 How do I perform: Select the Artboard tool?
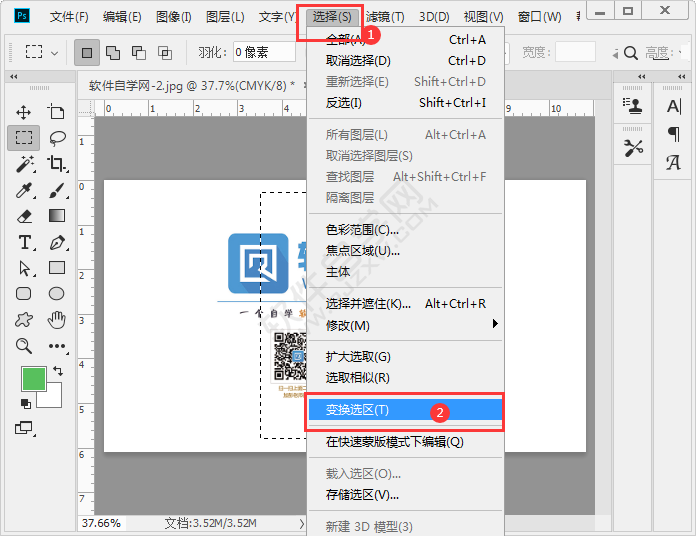[56, 112]
